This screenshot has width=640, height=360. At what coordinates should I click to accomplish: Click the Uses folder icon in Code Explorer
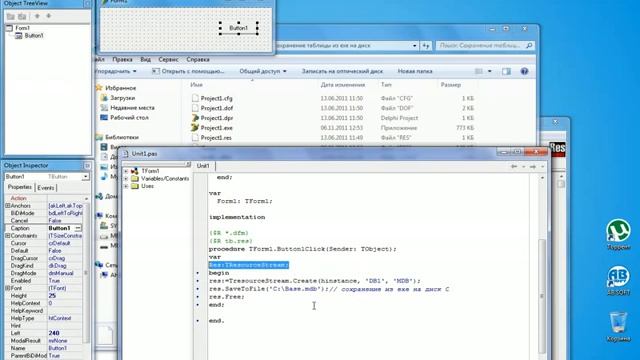(x=135, y=186)
